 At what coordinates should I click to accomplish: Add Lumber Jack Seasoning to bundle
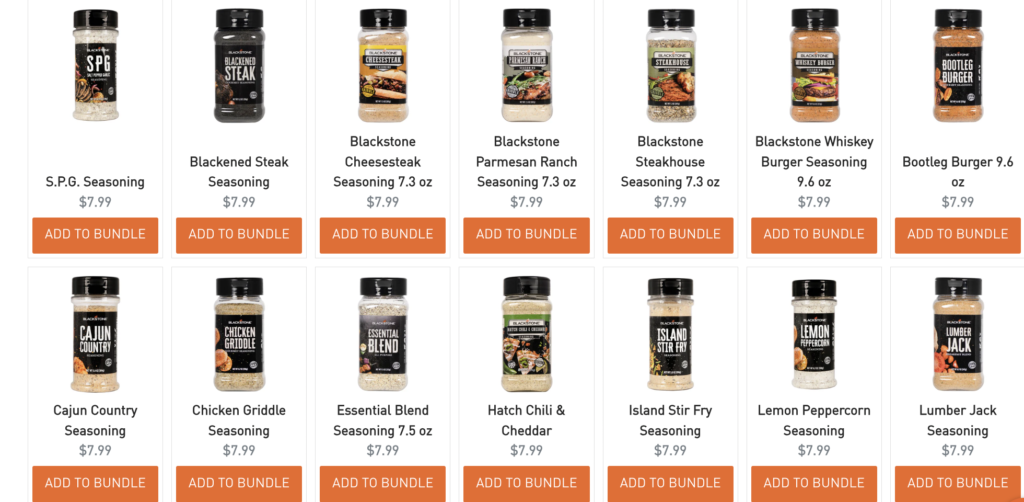[957, 484]
